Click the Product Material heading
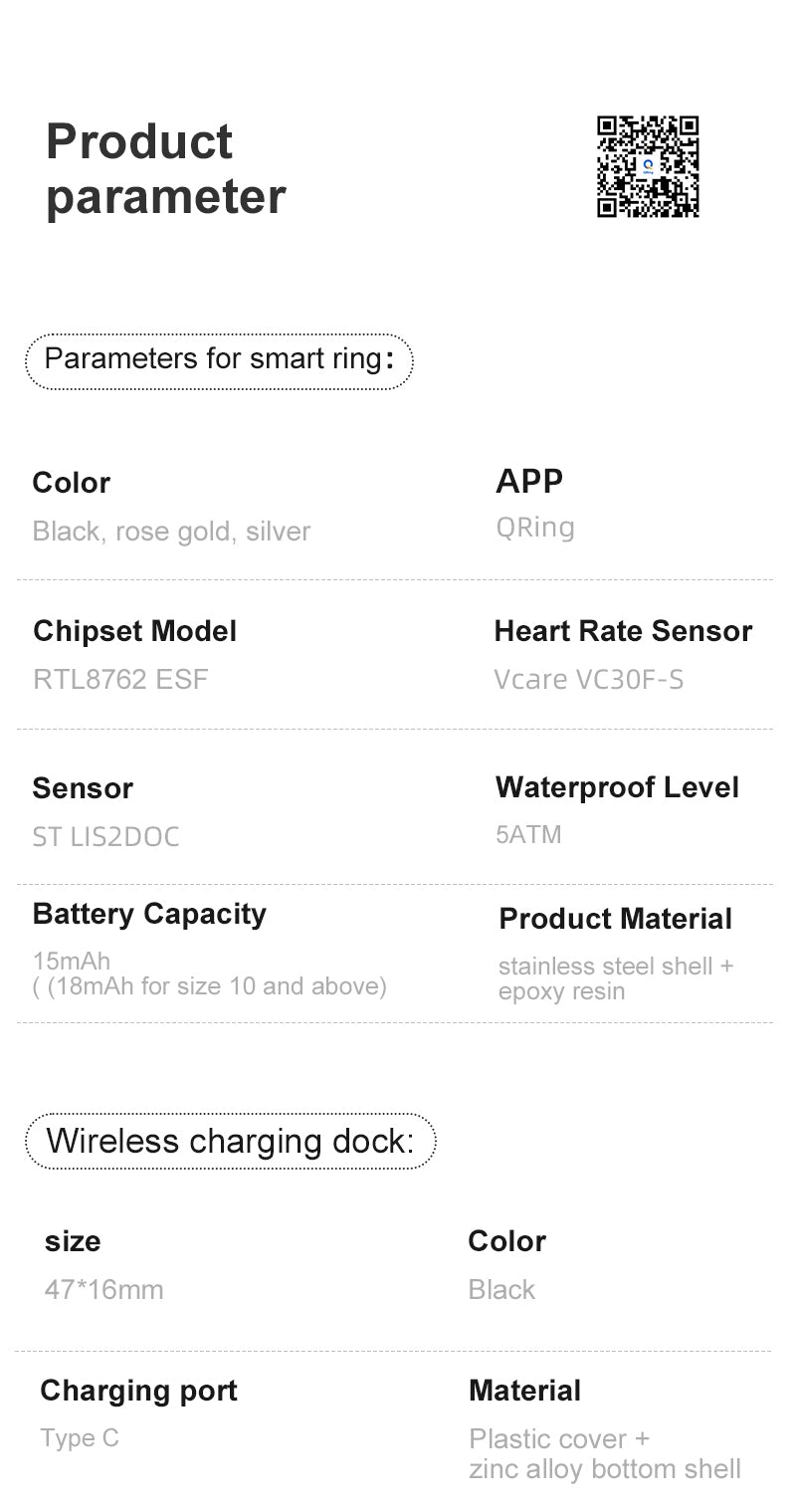This screenshot has height=1512, width=796. point(615,919)
